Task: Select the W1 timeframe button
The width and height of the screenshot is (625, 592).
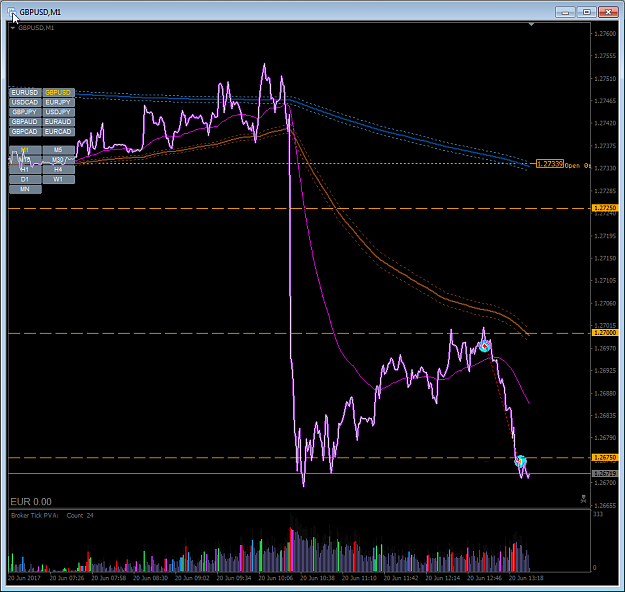Action: 58,179
